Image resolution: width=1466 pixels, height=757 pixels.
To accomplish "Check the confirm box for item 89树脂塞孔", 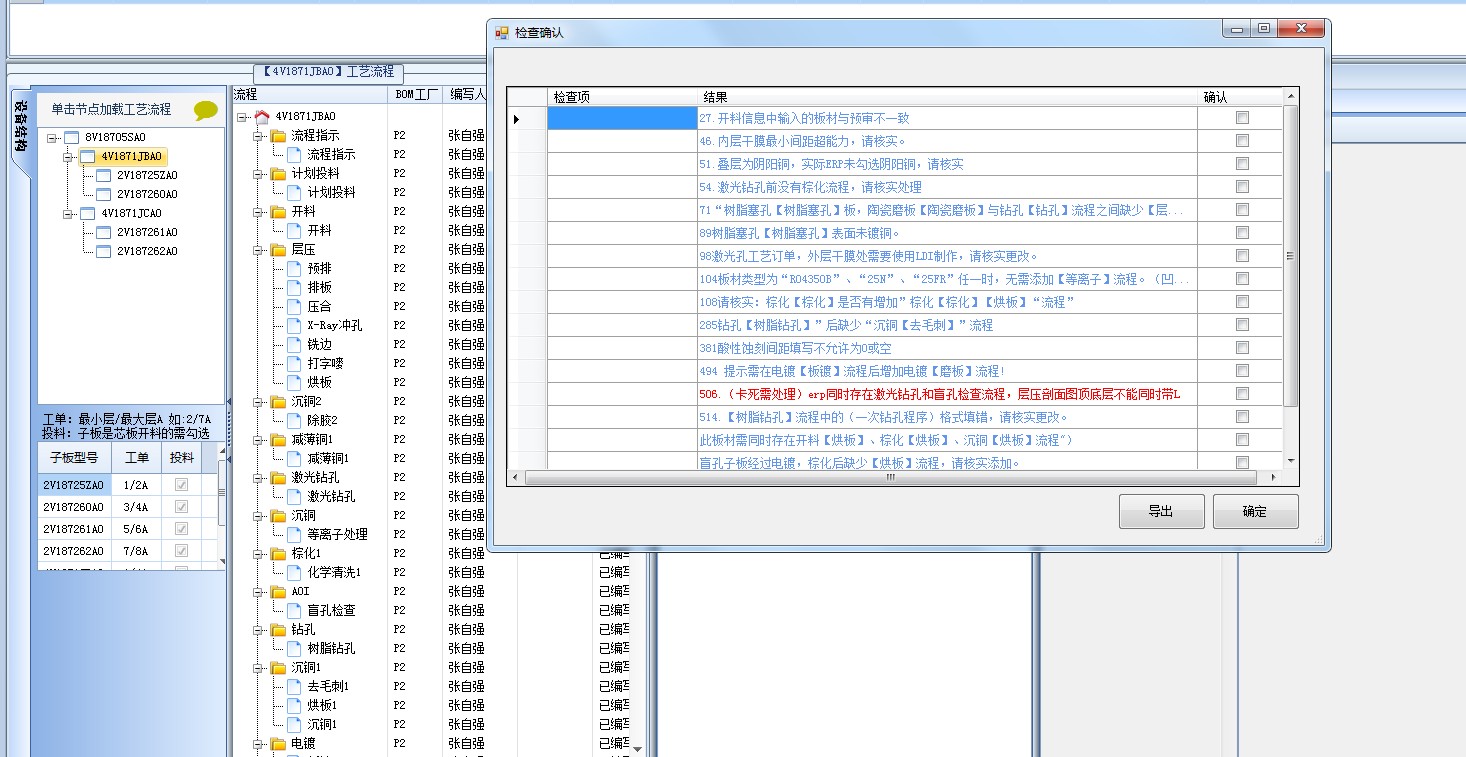I will click(x=1242, y=233).
